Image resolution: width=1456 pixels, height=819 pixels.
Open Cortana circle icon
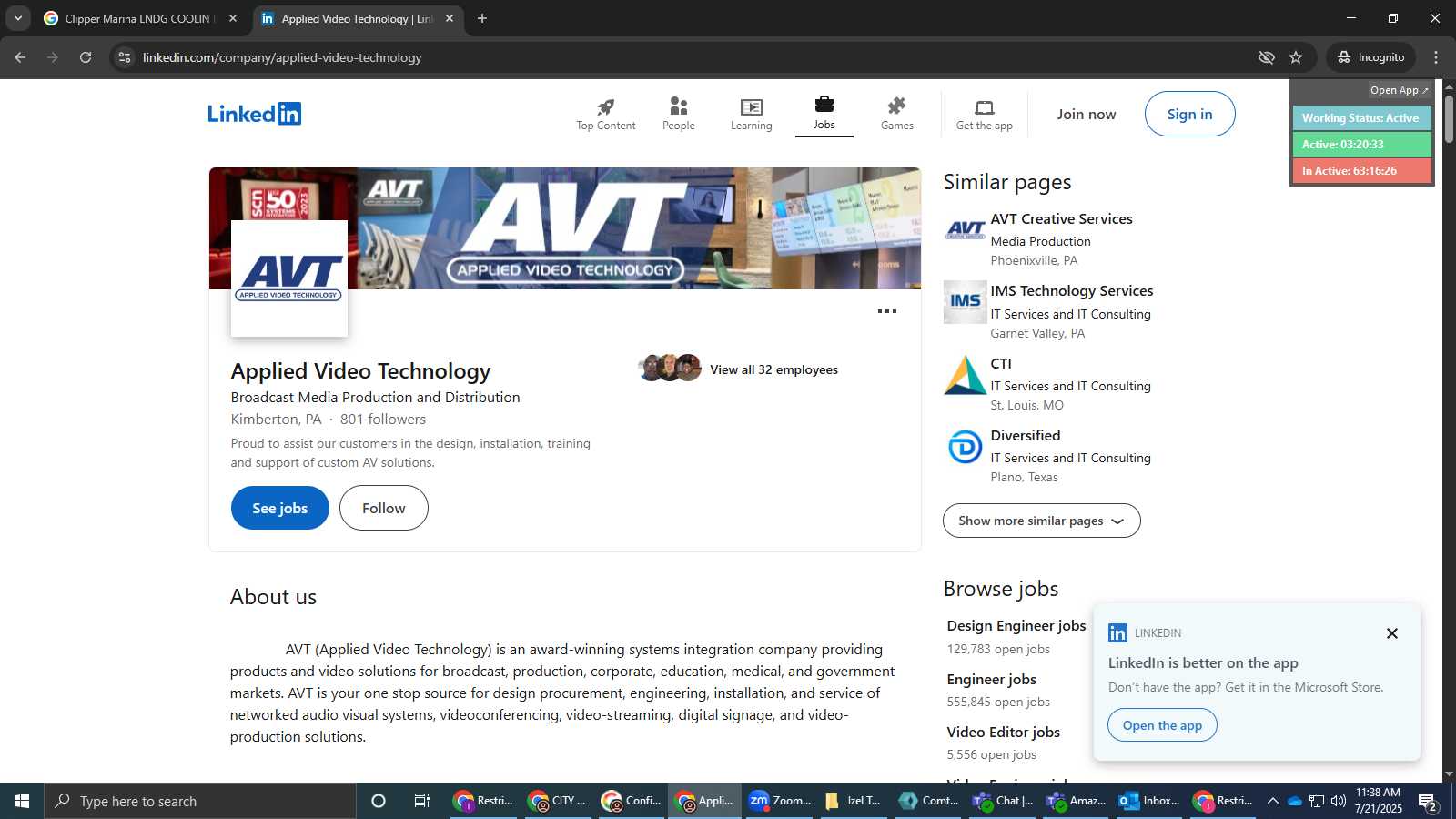pos(379,801)
